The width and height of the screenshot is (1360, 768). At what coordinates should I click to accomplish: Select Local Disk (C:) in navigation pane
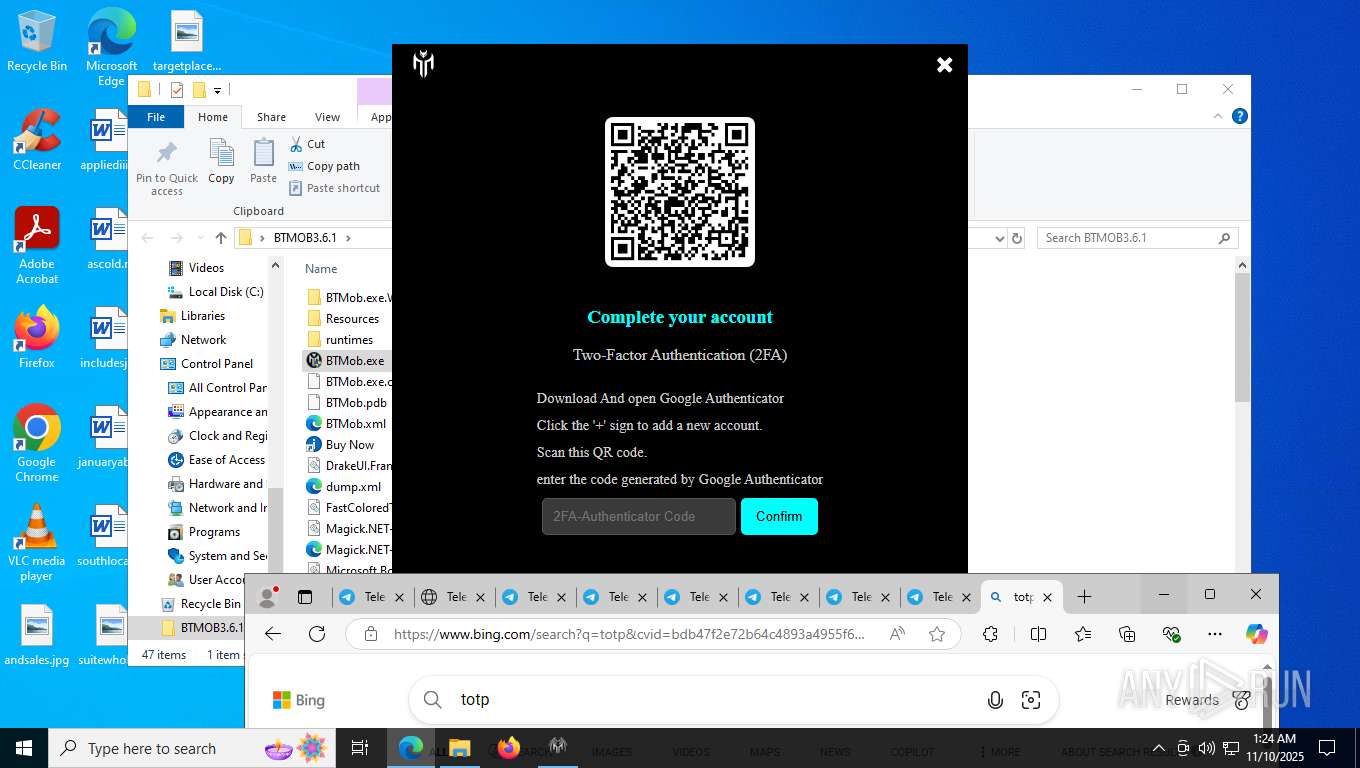[226, 291]
